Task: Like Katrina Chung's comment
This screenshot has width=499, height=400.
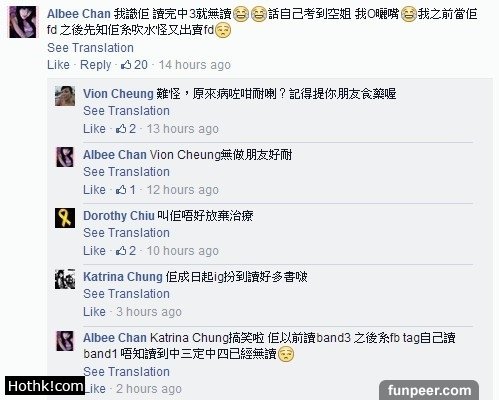Action: [x=94, y=312]
